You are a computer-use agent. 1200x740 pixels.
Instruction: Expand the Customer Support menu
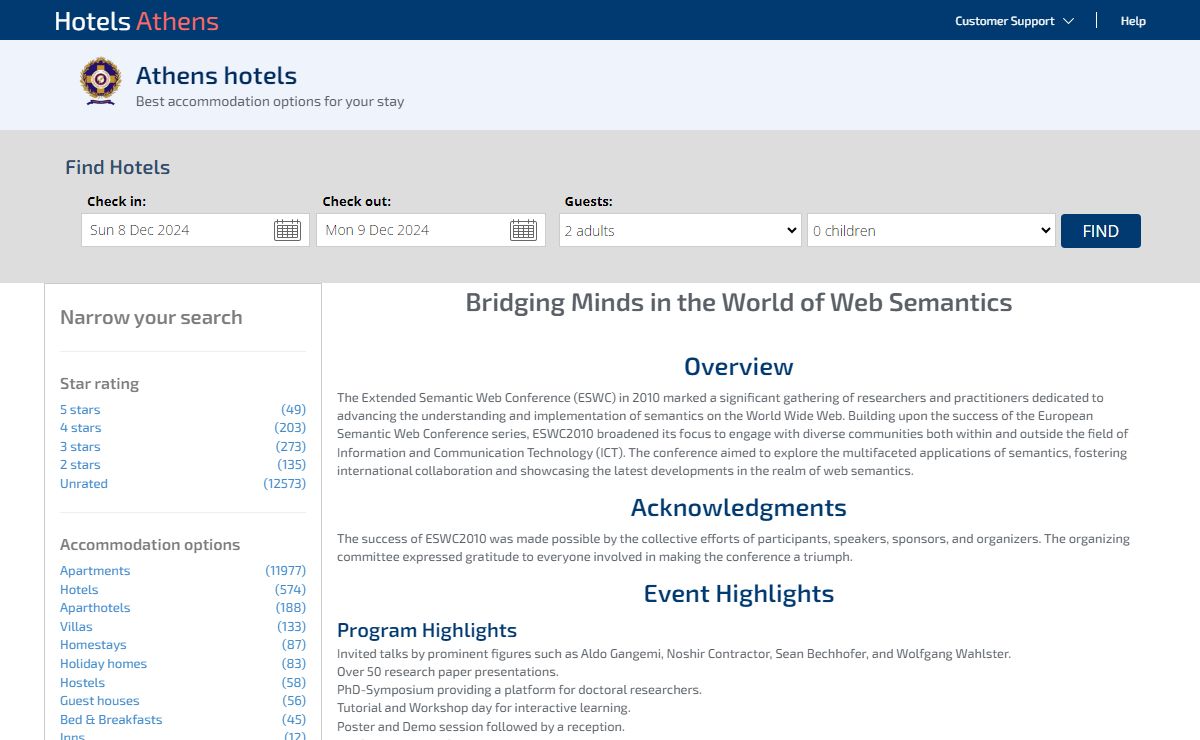1014,21
